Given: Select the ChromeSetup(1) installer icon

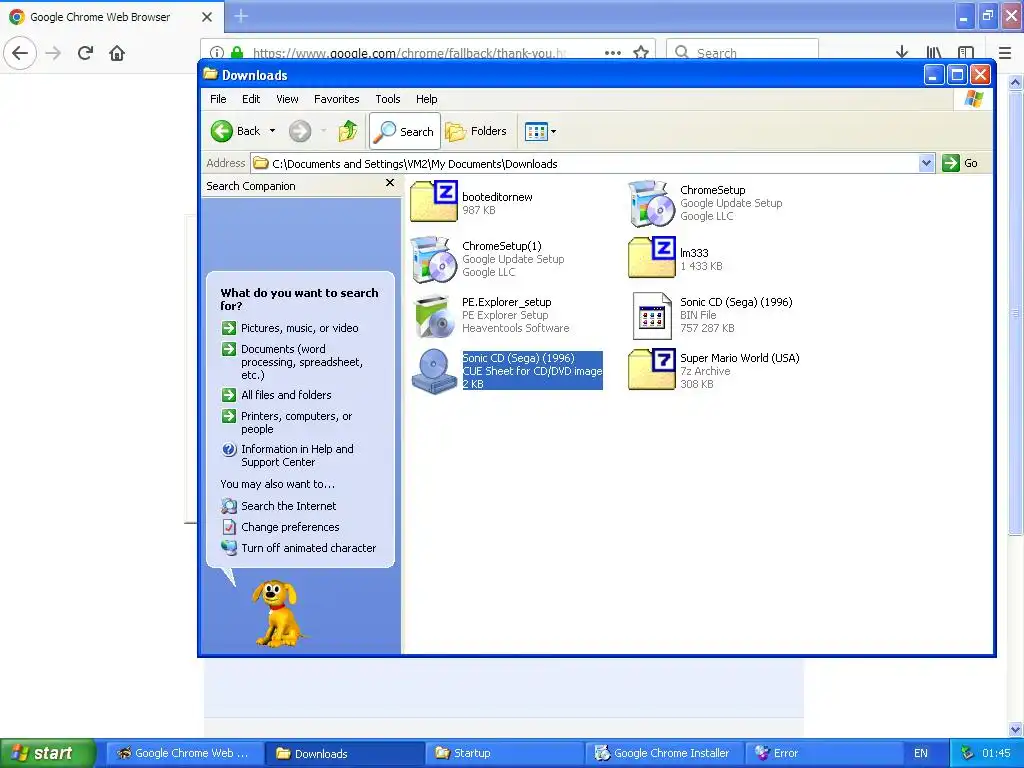Looking at the screenshot, I should pos(433,259).
